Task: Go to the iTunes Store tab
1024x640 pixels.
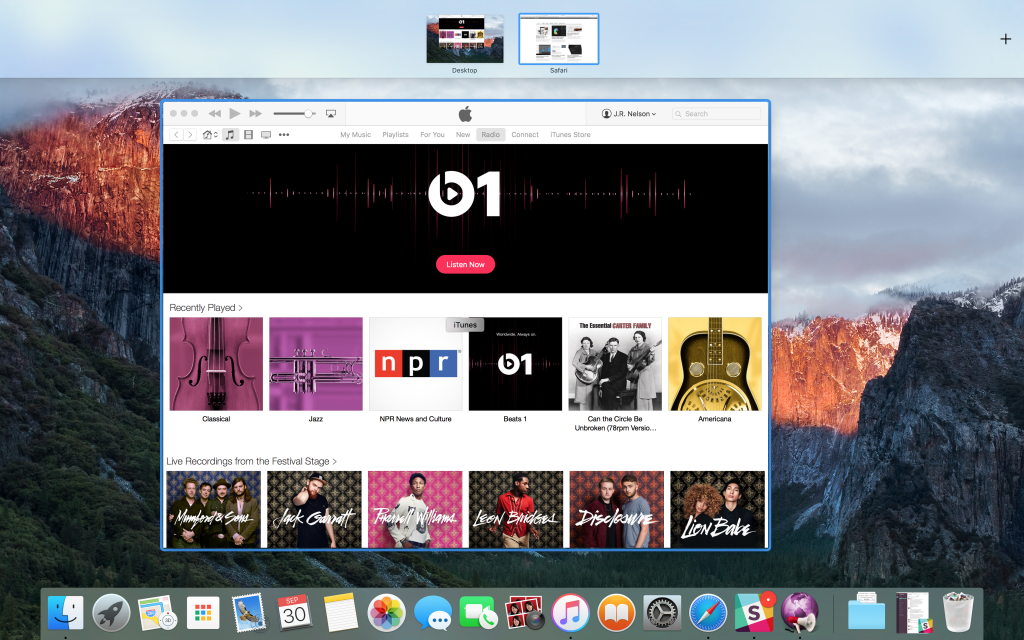Action: [570, 135]
